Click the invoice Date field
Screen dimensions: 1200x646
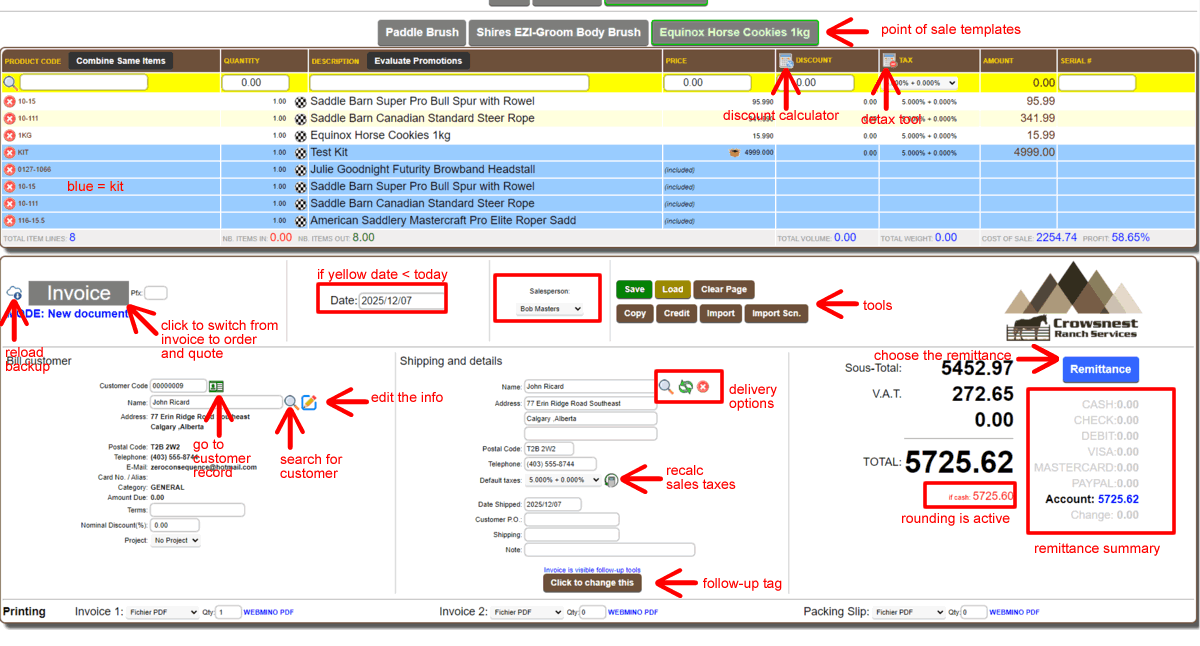(x=402, y=300)
